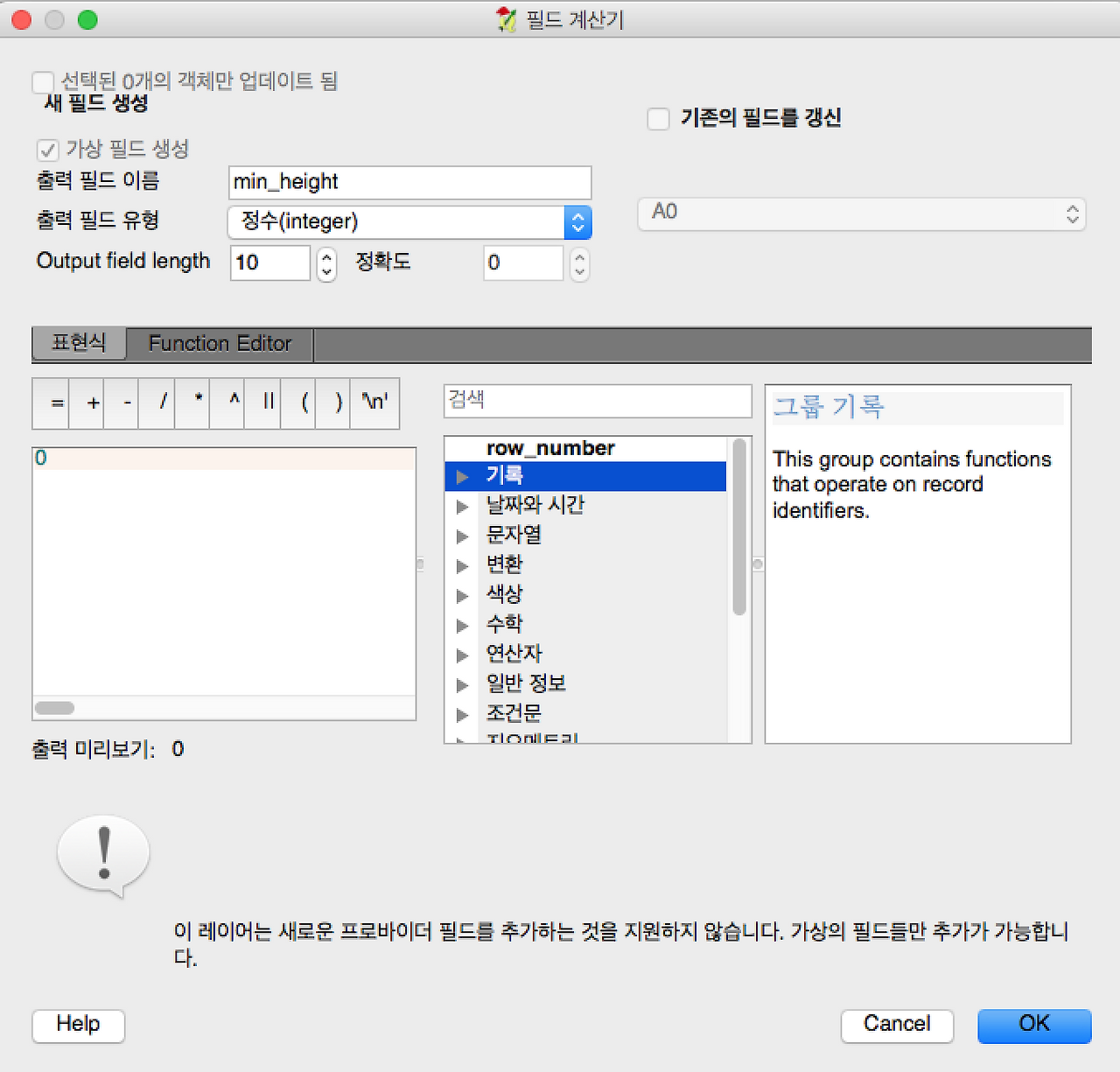Insert the minus operator

(x=121, y=403)
